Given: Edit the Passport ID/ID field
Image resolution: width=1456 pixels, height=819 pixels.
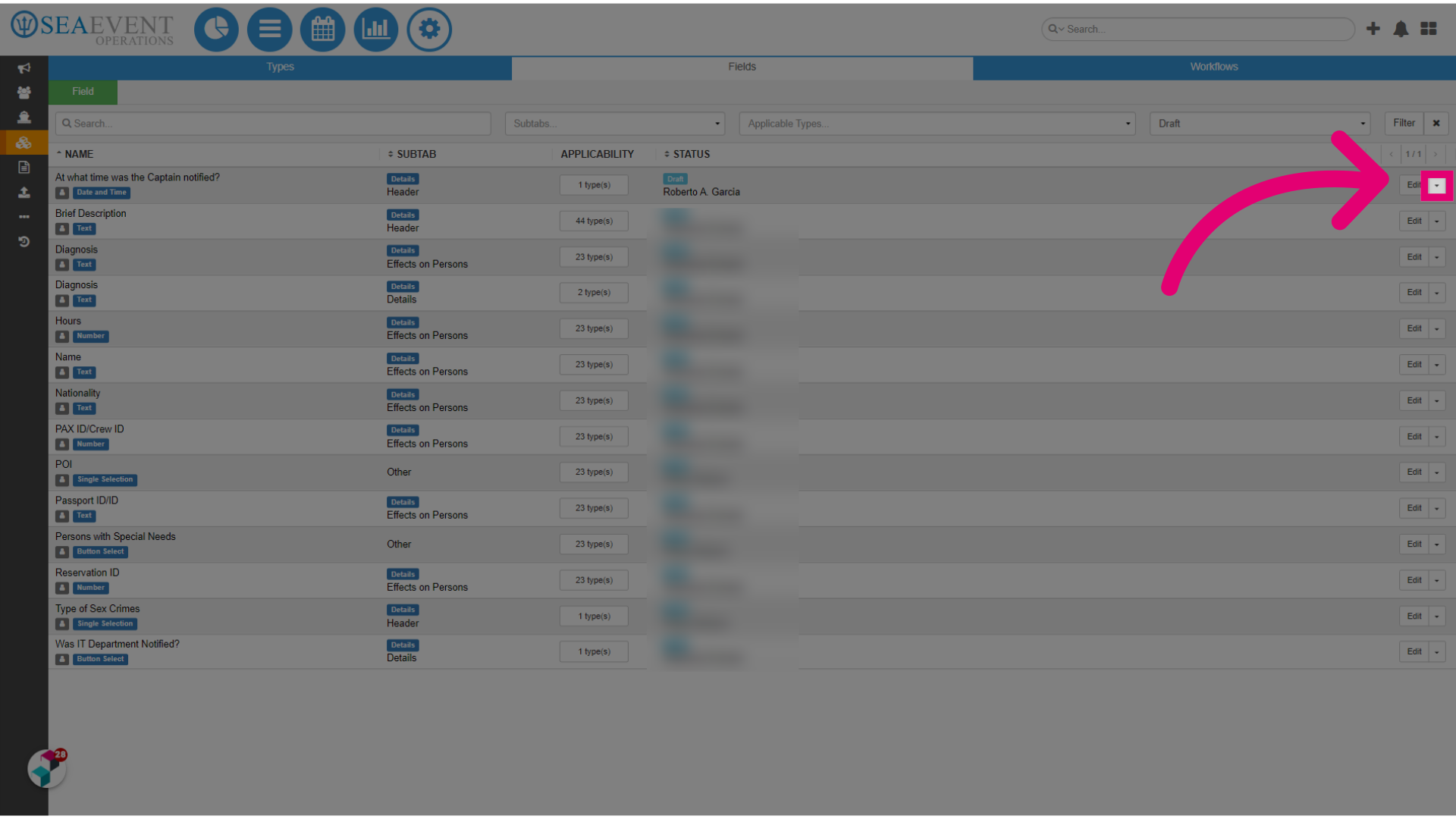Looking at the screenshot, I should pos(1414,508).
